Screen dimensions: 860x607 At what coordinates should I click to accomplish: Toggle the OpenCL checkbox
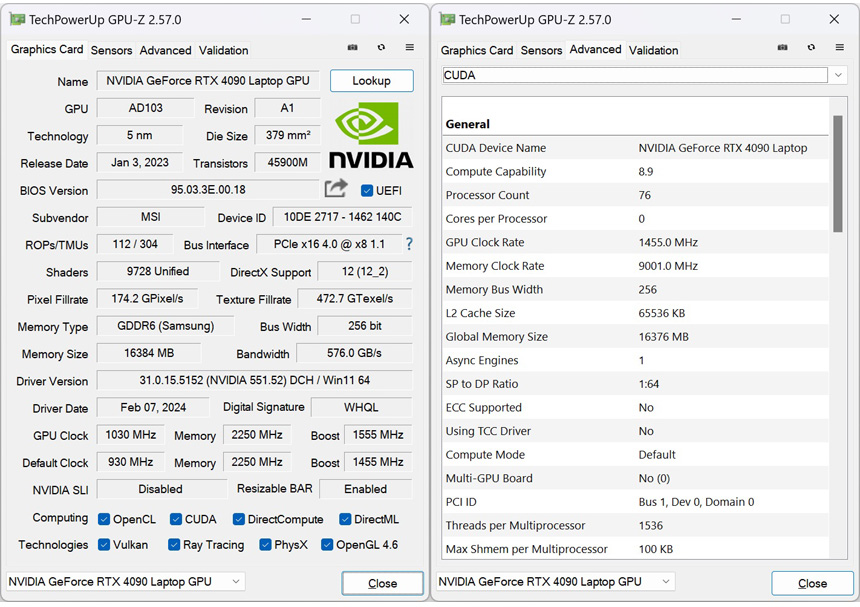click(104, 519)
